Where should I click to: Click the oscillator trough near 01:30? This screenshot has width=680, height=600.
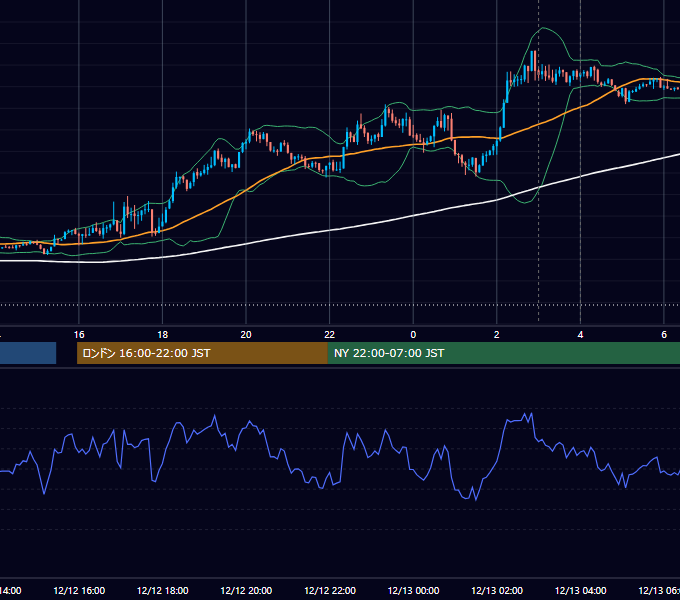coord(476,499)
